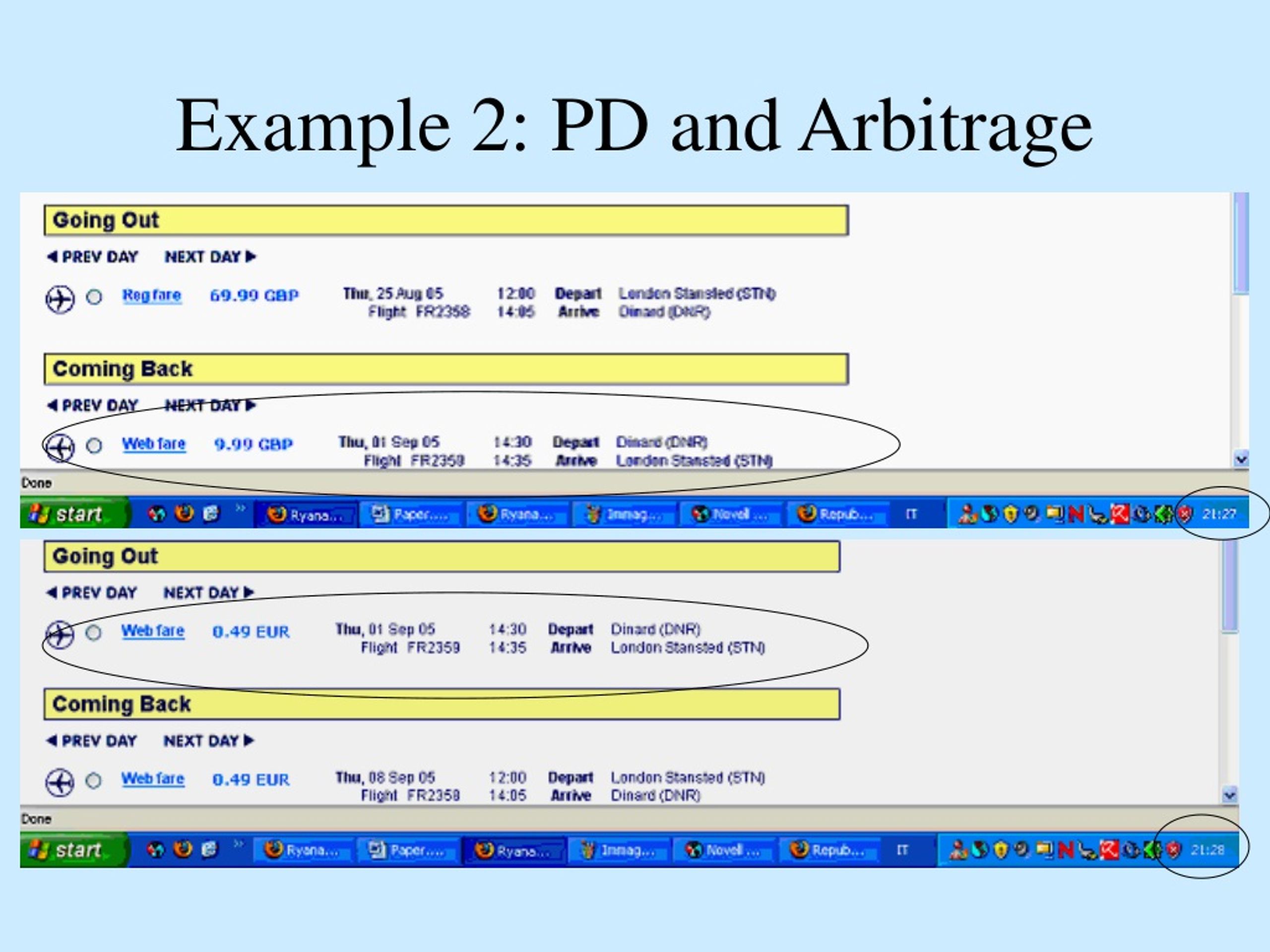The height and width of the screenshot is (952, 1270).
Task: Go to NEXT DAY under Coming Back, lower screenshot
Action: point(208,741)
